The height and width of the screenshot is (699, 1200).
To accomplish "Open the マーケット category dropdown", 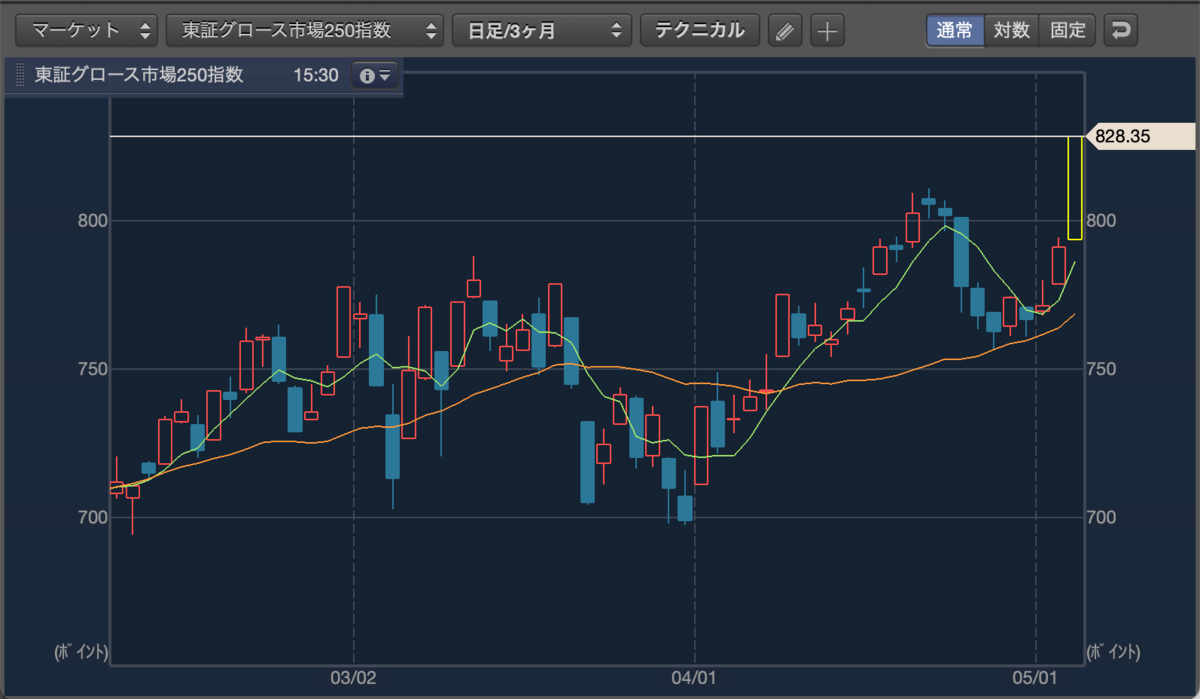I will [88, 30].
